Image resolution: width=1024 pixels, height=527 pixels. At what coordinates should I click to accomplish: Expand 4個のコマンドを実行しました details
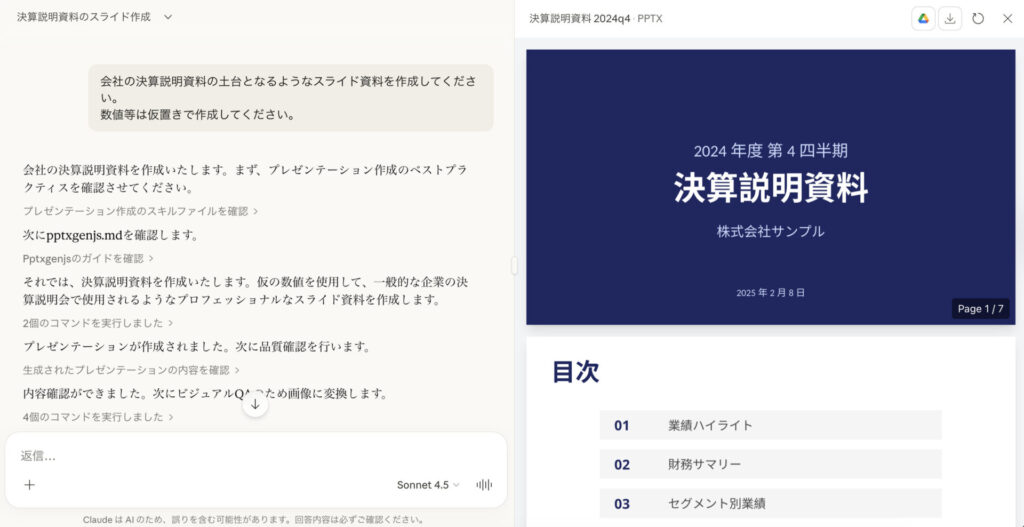98,417
